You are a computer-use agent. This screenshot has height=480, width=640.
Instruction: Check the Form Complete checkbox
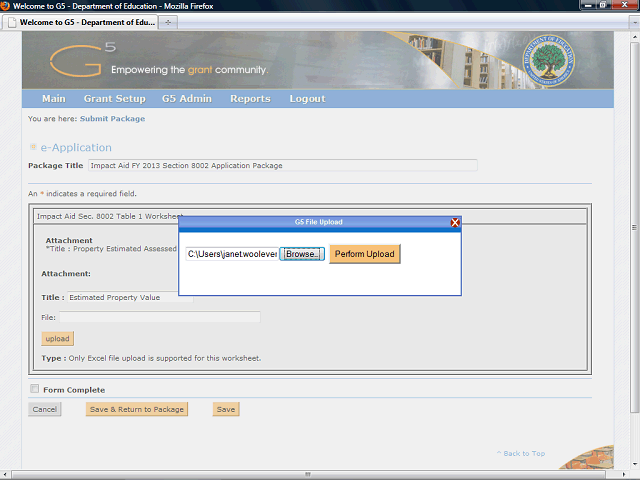click(35, 389)
